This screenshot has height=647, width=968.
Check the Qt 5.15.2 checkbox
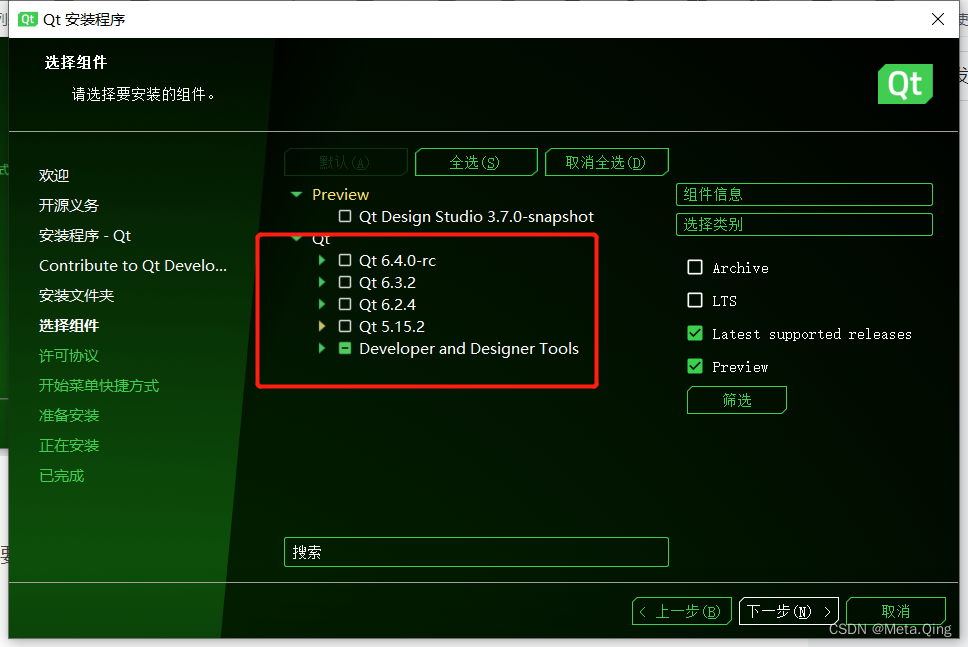pos(345,326)
